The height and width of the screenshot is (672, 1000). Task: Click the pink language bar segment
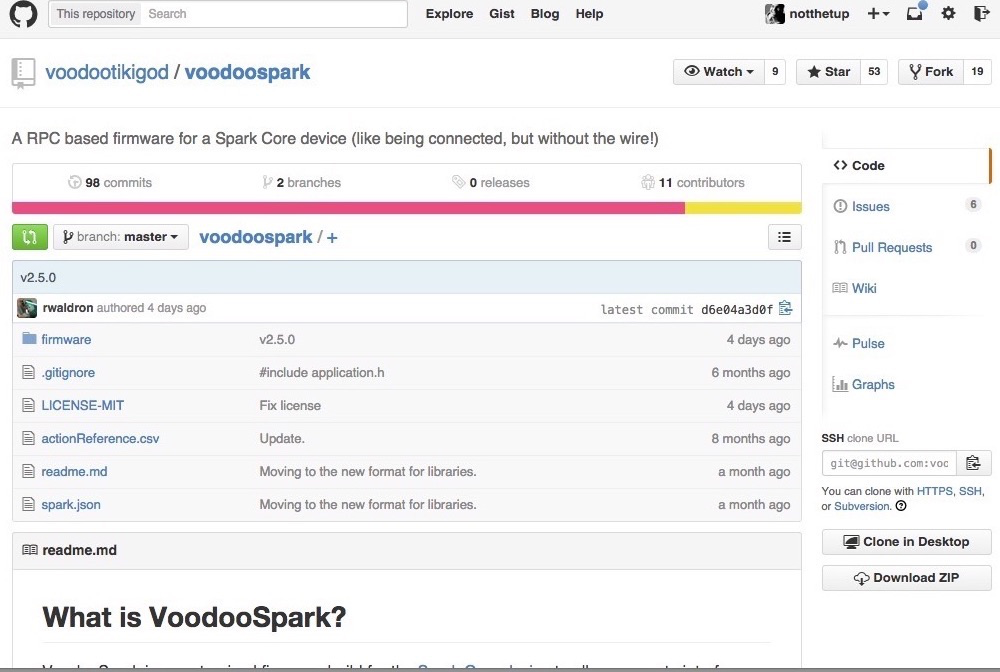348,208
